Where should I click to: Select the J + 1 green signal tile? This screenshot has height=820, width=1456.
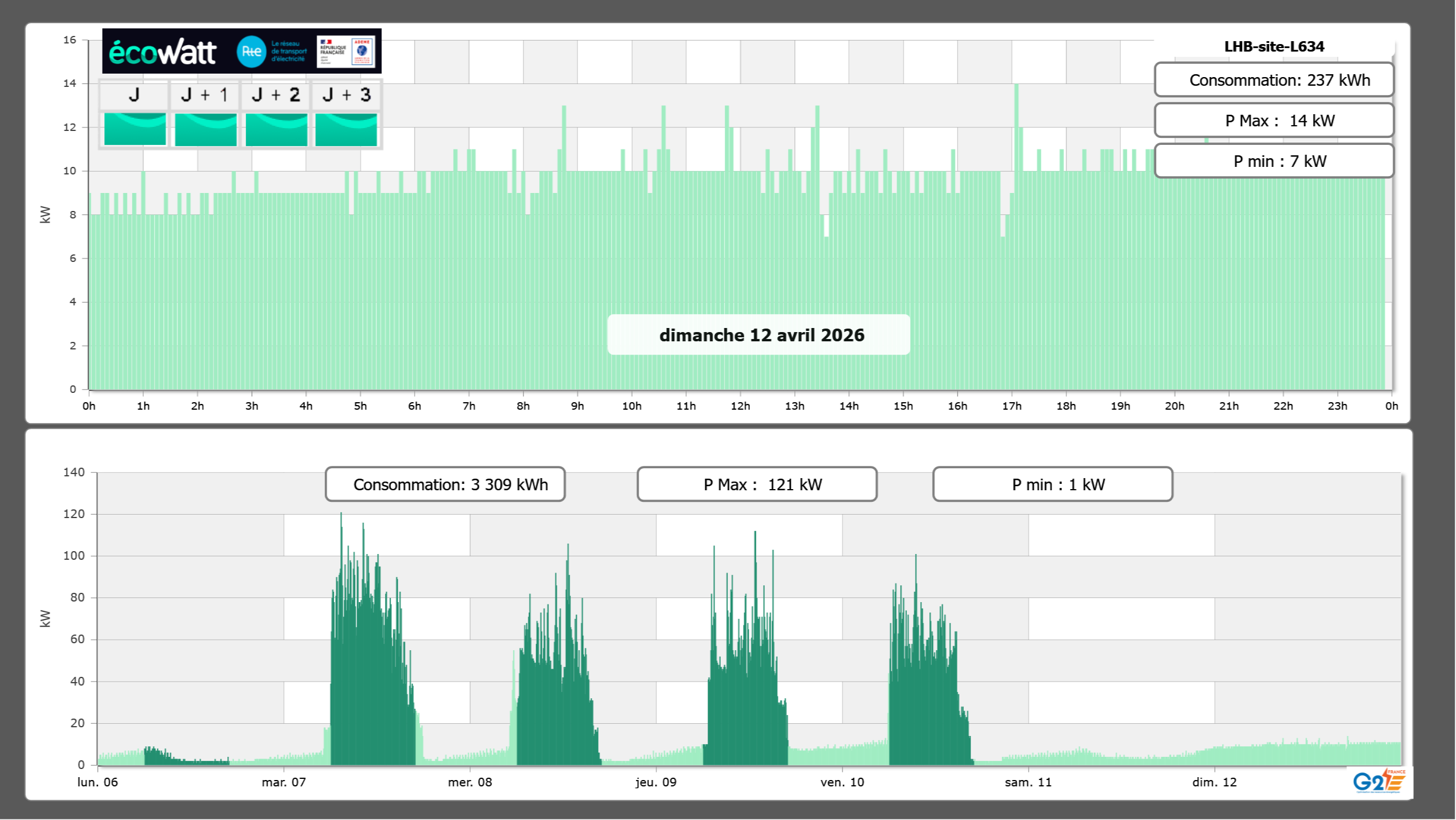tap(205, 129)
